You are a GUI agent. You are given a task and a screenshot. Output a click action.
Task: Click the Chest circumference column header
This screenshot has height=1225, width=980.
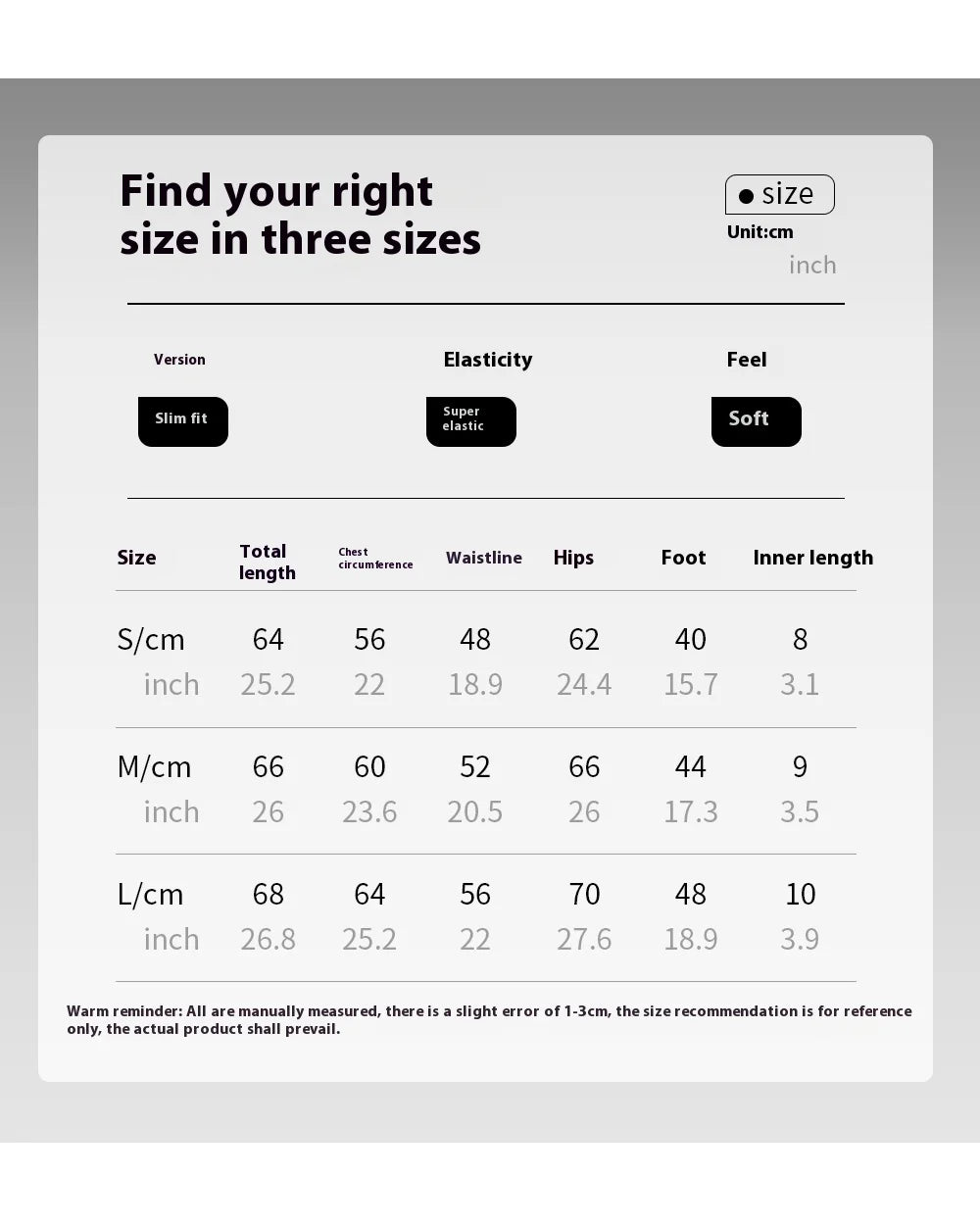(x=375, y=559)
